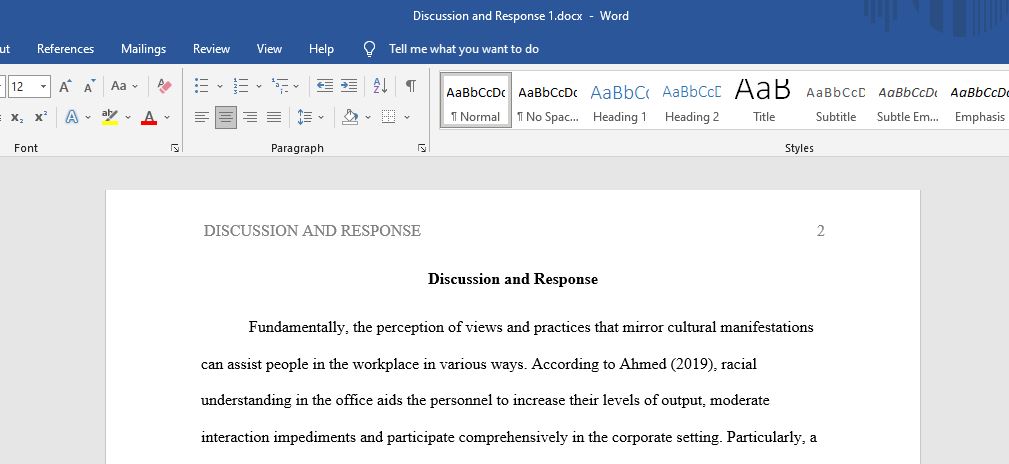
Task: Click header text DISCUSSION AND RESPONSE
Action: [x=312, y=230]
